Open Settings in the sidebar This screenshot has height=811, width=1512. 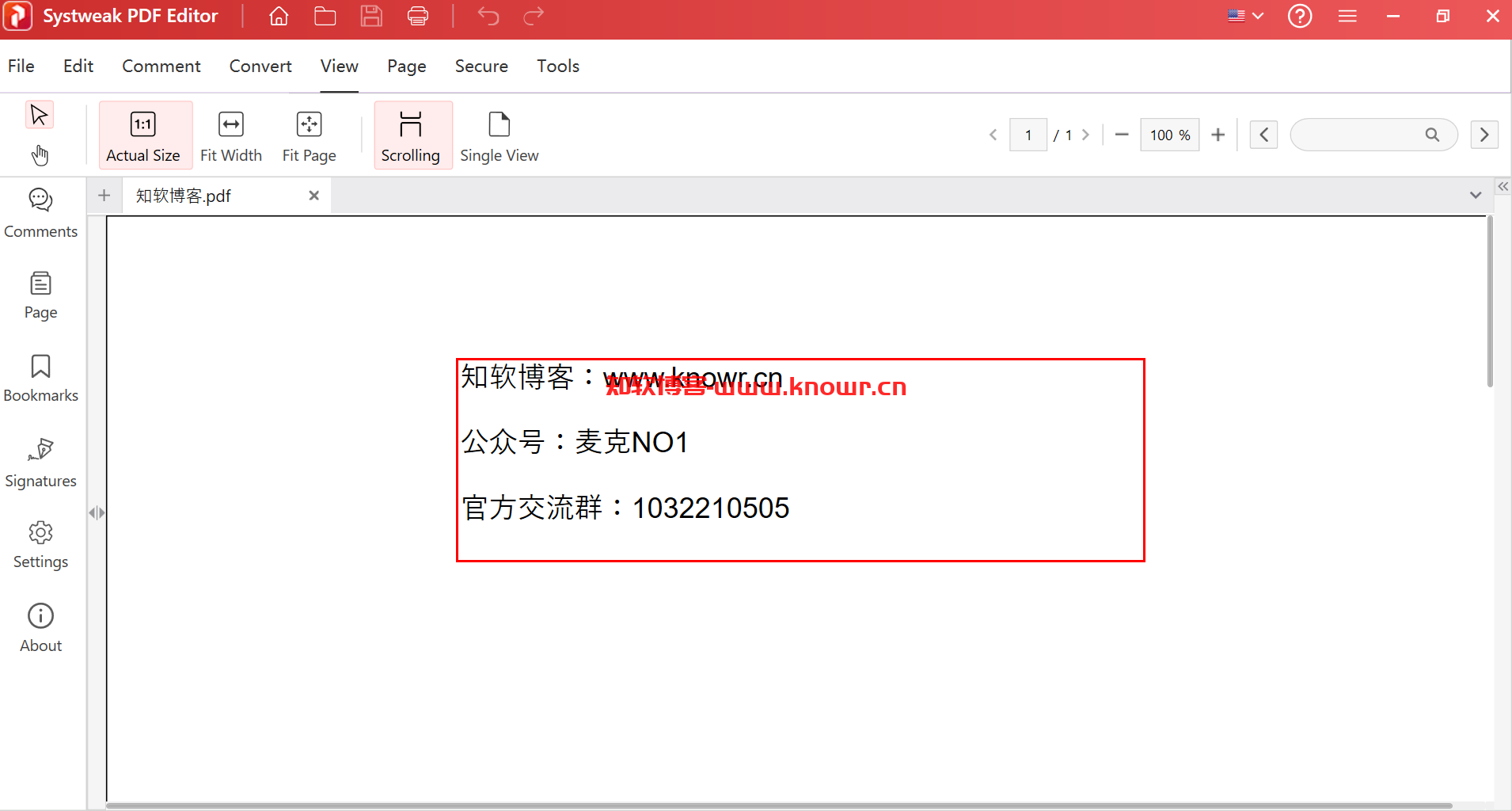click(41, 546)
